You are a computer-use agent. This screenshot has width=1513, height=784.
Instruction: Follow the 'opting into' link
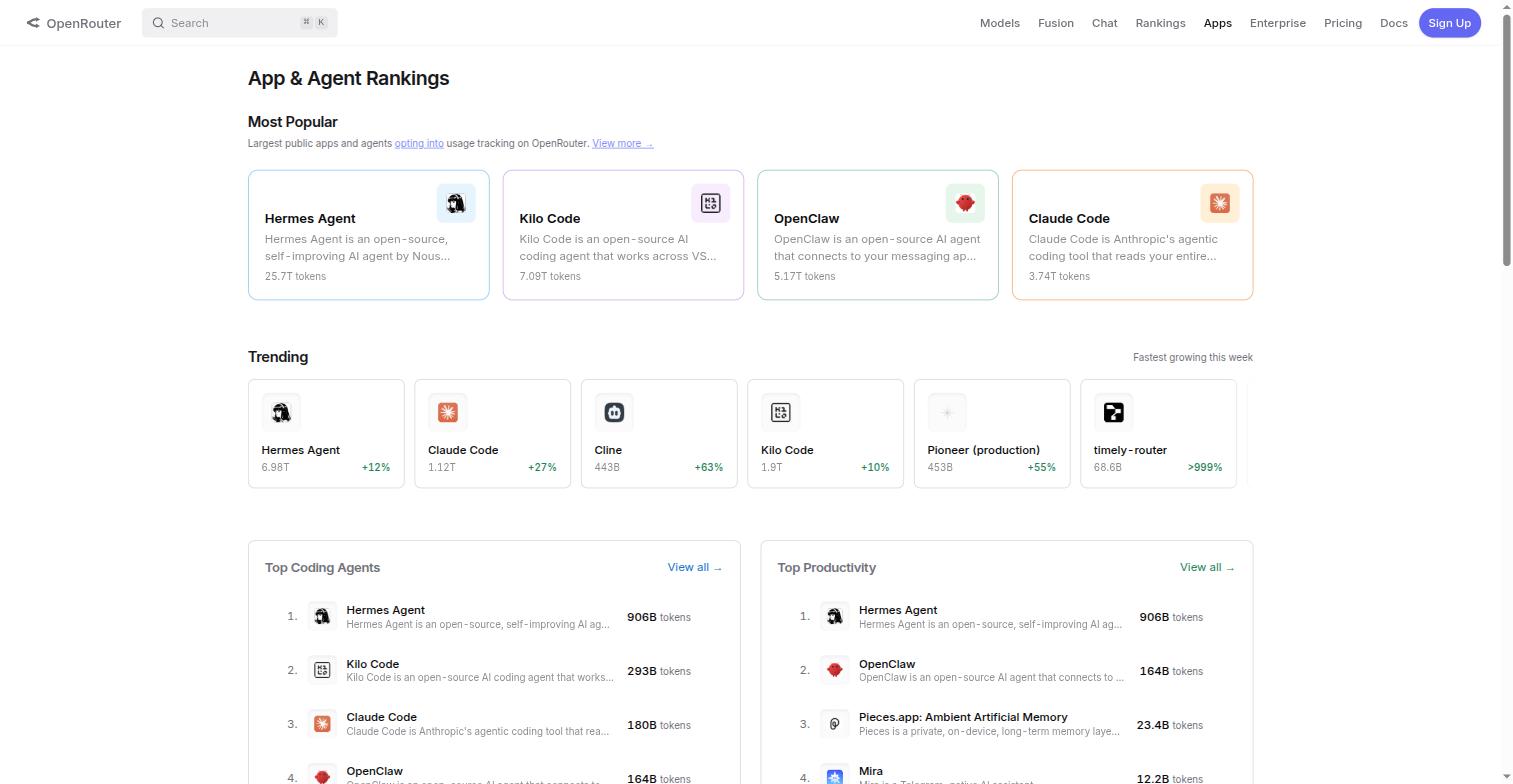[x=419, y=143]
